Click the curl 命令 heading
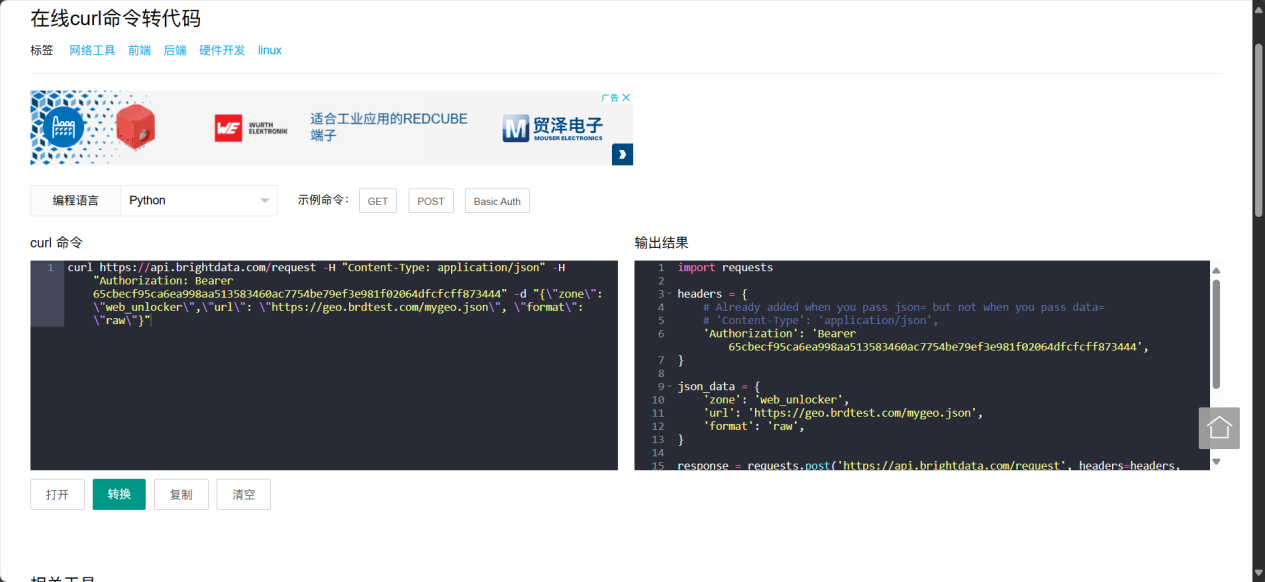Screen dimensions: 1265x582 [x=57, y=242]
